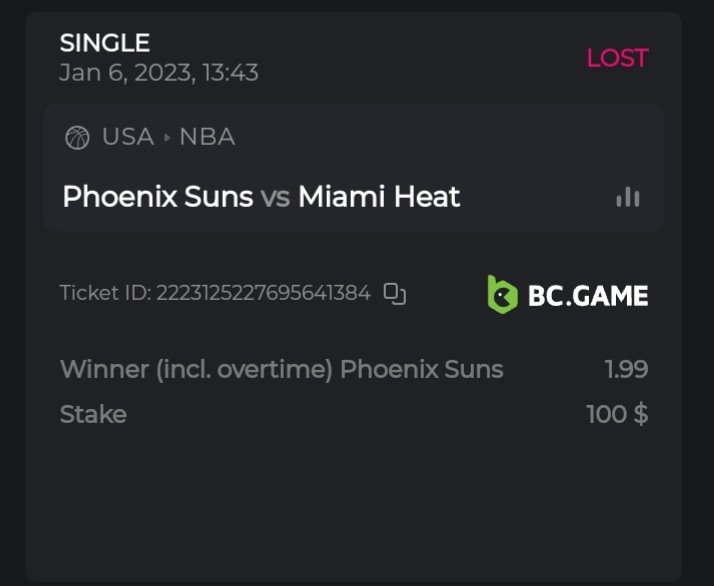The image size is (714, 586).
Task: Click the 100 $ stake amount
Action: point(617,413)
